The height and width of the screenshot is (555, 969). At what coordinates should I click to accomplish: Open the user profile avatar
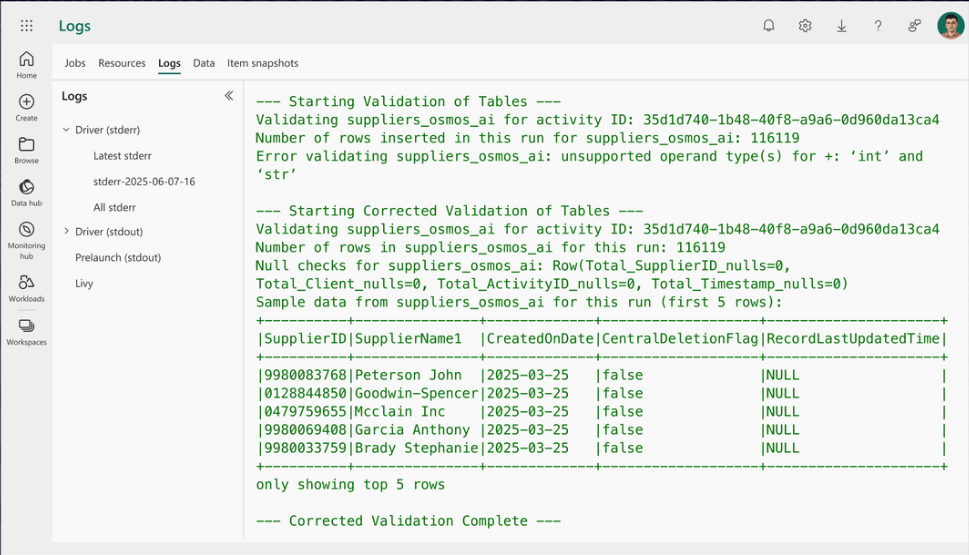[x=950, y=26]
